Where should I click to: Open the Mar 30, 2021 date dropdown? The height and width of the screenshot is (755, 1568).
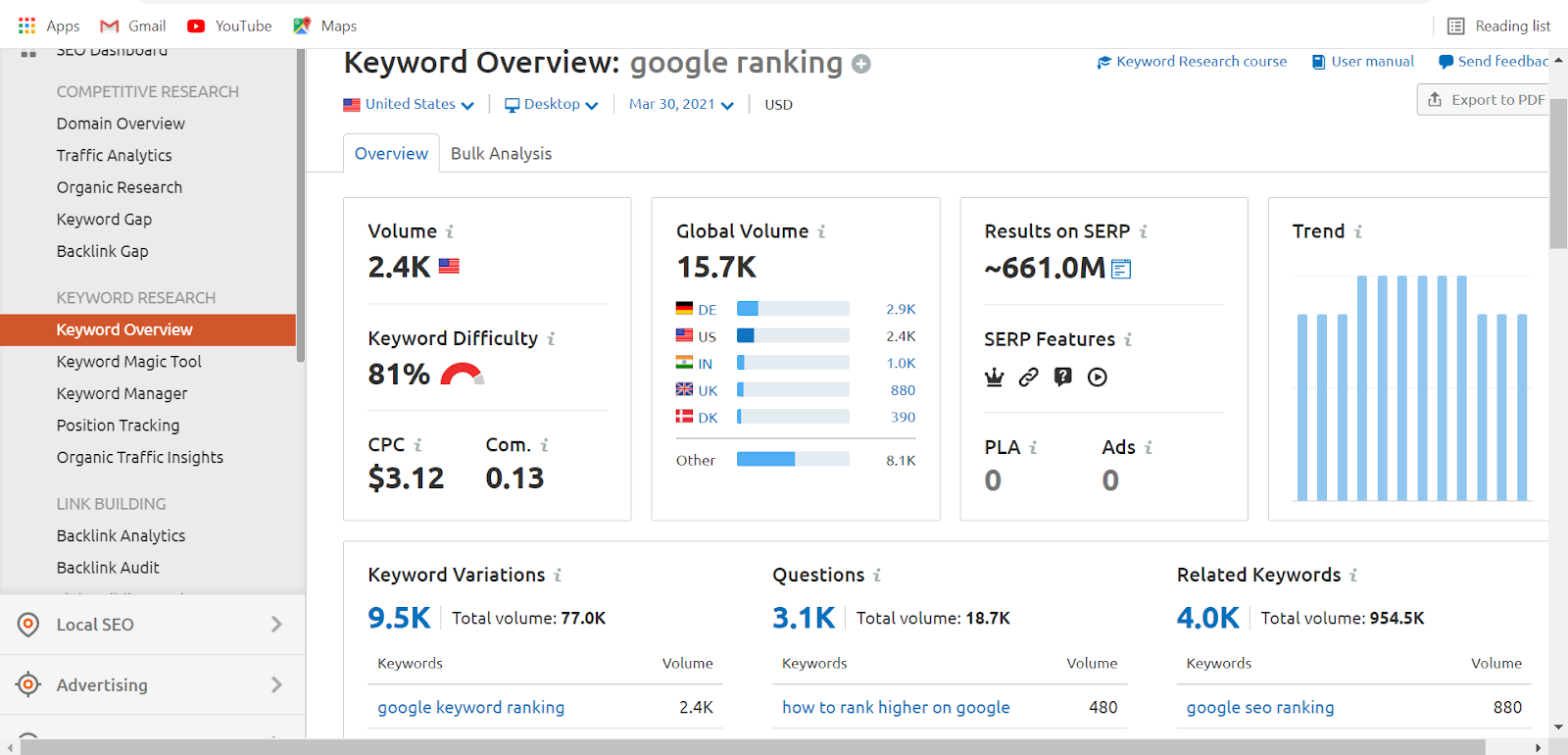681,104
